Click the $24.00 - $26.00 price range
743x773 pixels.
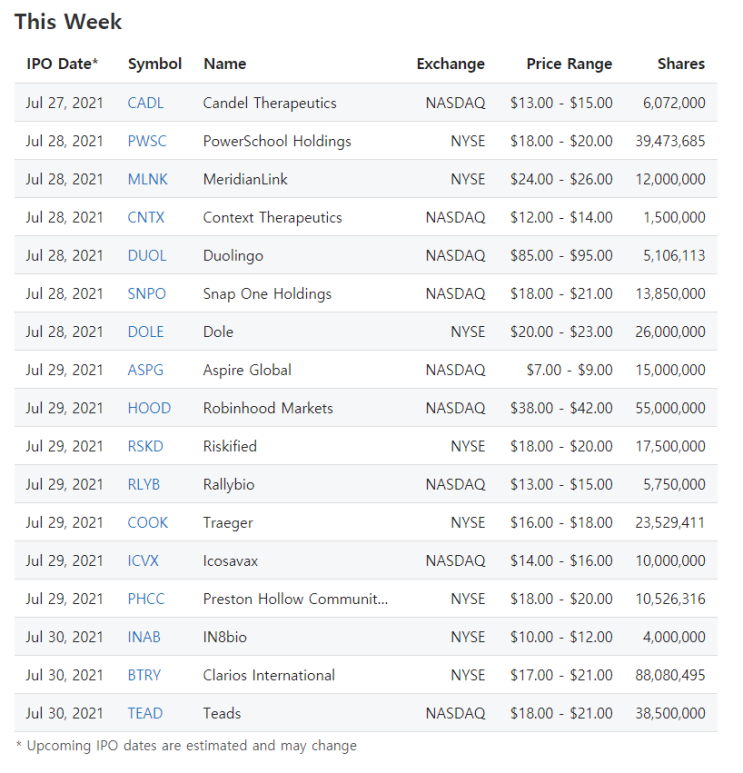pyautogui.click(x=562, y=179)
